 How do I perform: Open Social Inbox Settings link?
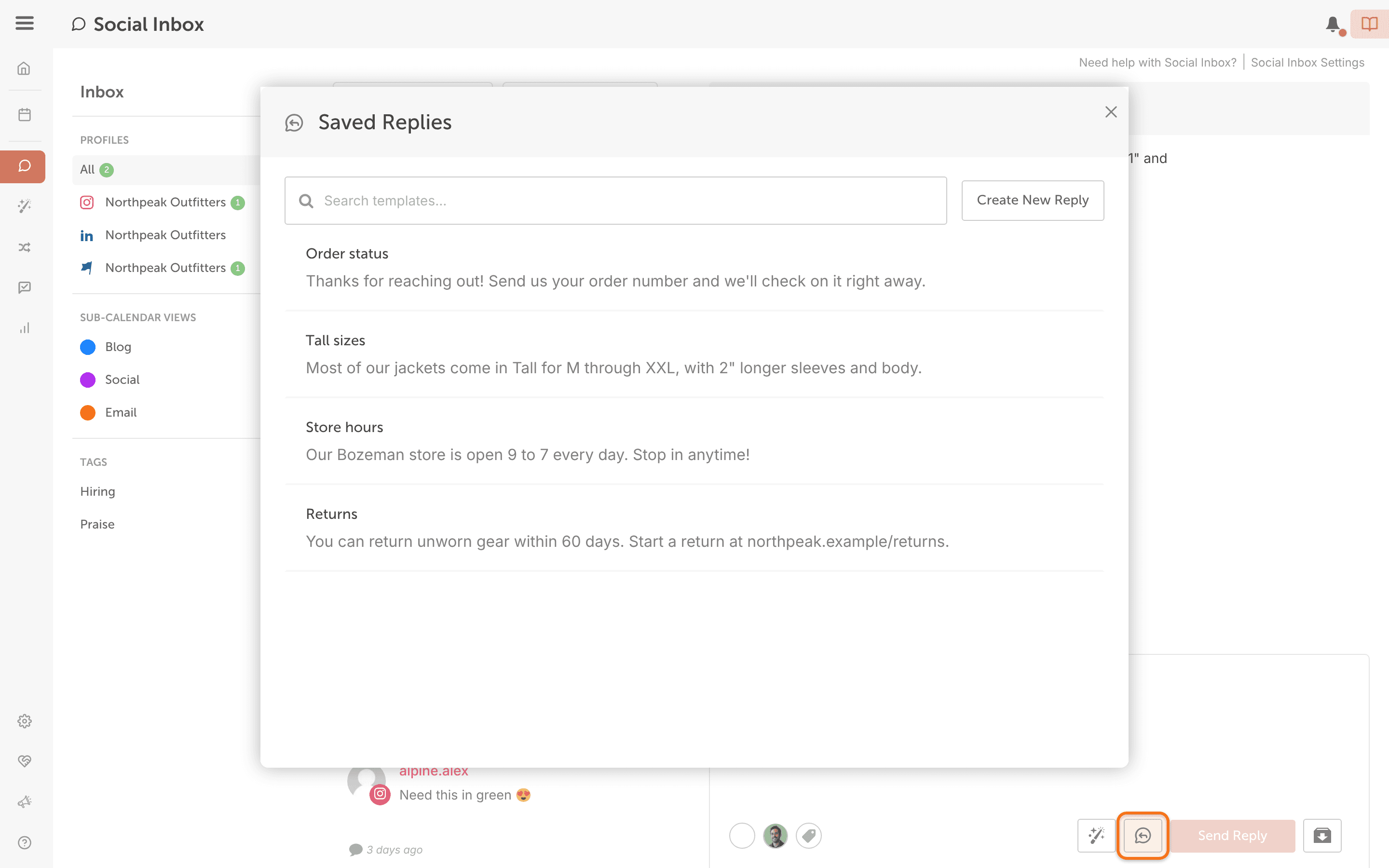[1307, 63]
